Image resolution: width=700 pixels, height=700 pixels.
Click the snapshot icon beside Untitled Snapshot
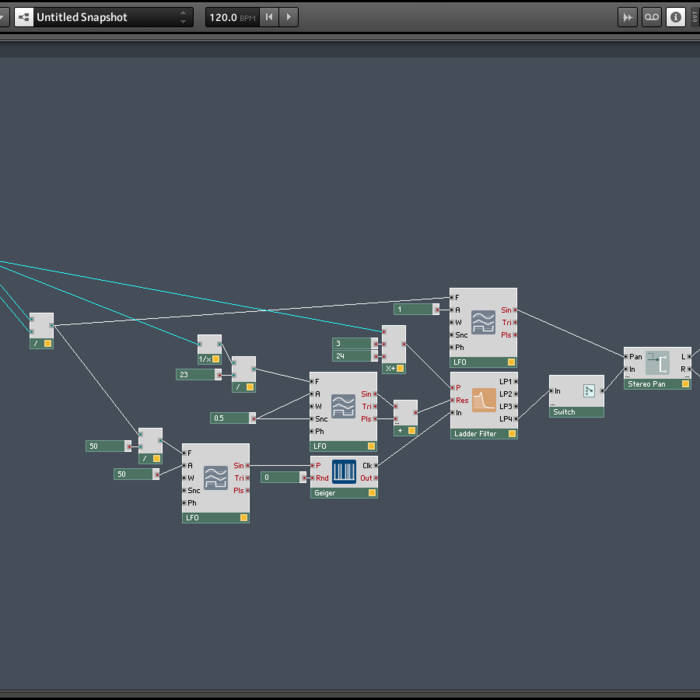(23, 17)
